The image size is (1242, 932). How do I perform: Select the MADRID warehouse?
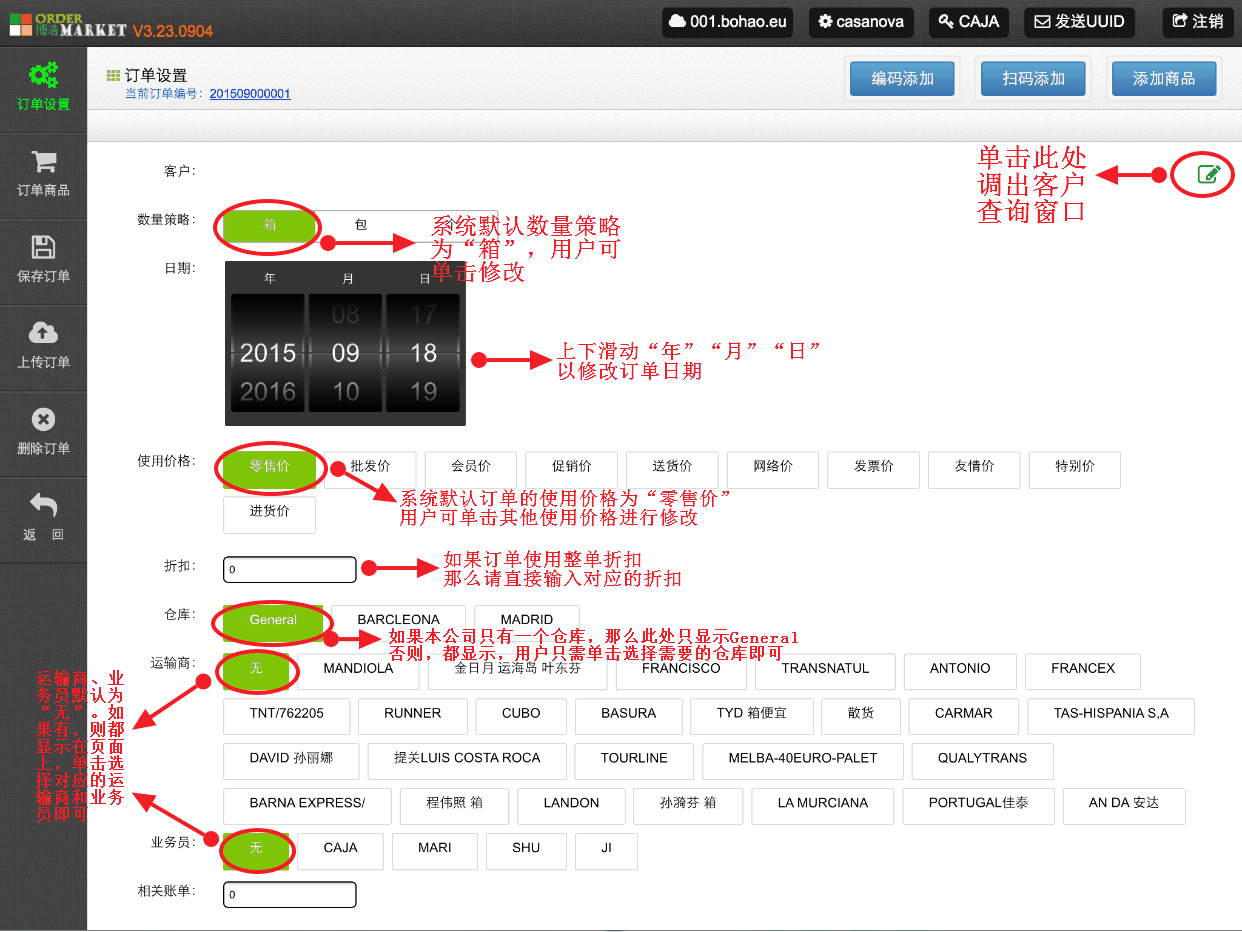(x=527, y=621)
